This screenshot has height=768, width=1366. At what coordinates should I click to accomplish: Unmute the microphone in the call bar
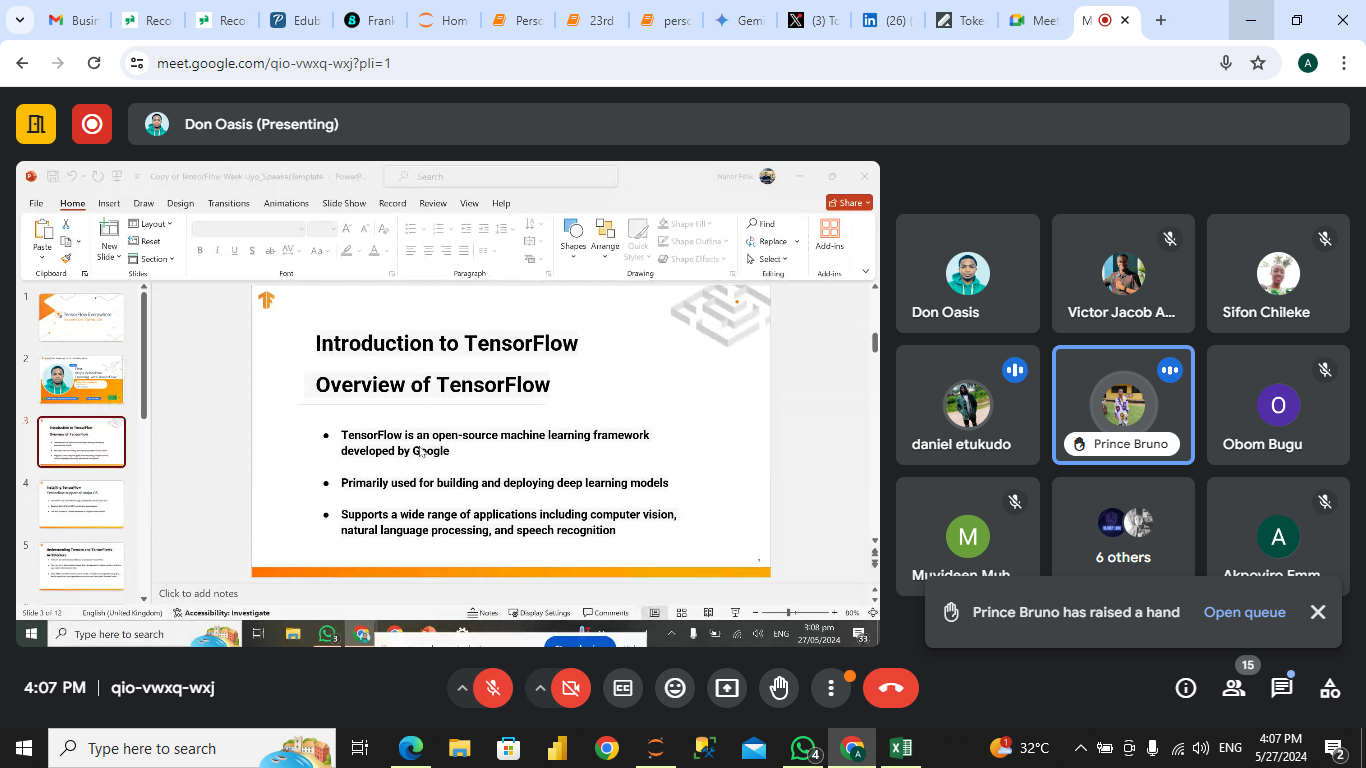492,688
